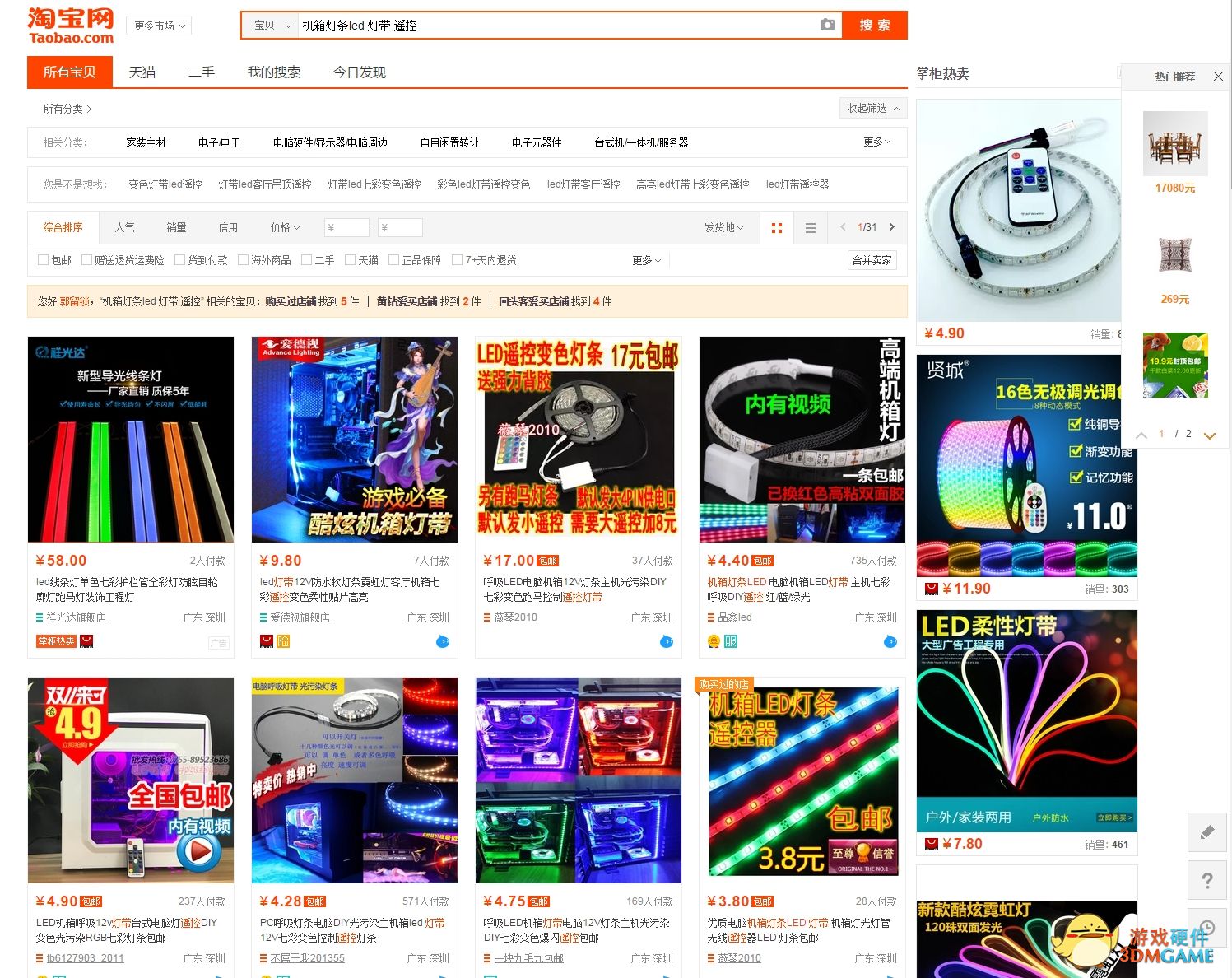Open the 宝贝 search type dropdown

pyautogui.click(x=272, y=26)
